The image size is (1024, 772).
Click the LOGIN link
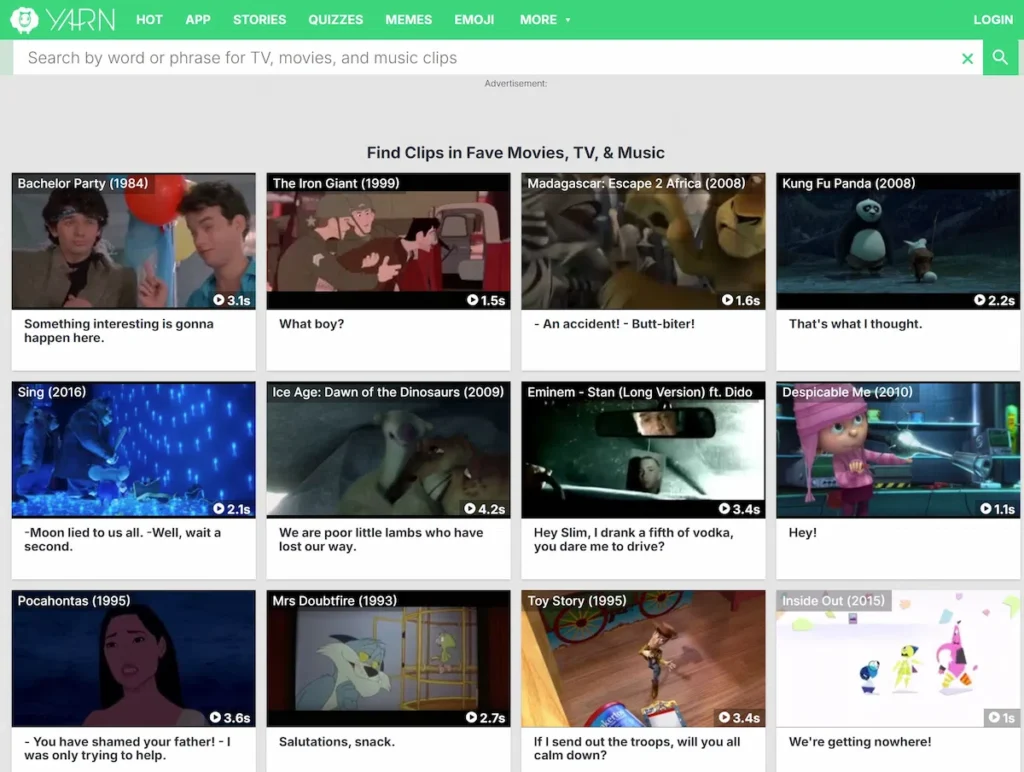point(993,20)
